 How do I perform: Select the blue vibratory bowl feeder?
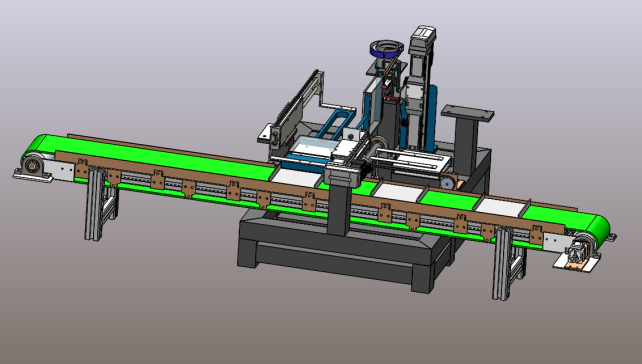click(386, 48)
